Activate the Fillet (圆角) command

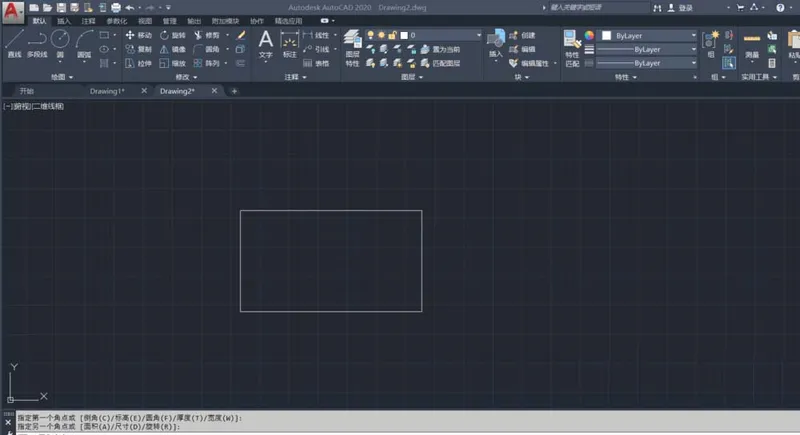click(207, 49)
